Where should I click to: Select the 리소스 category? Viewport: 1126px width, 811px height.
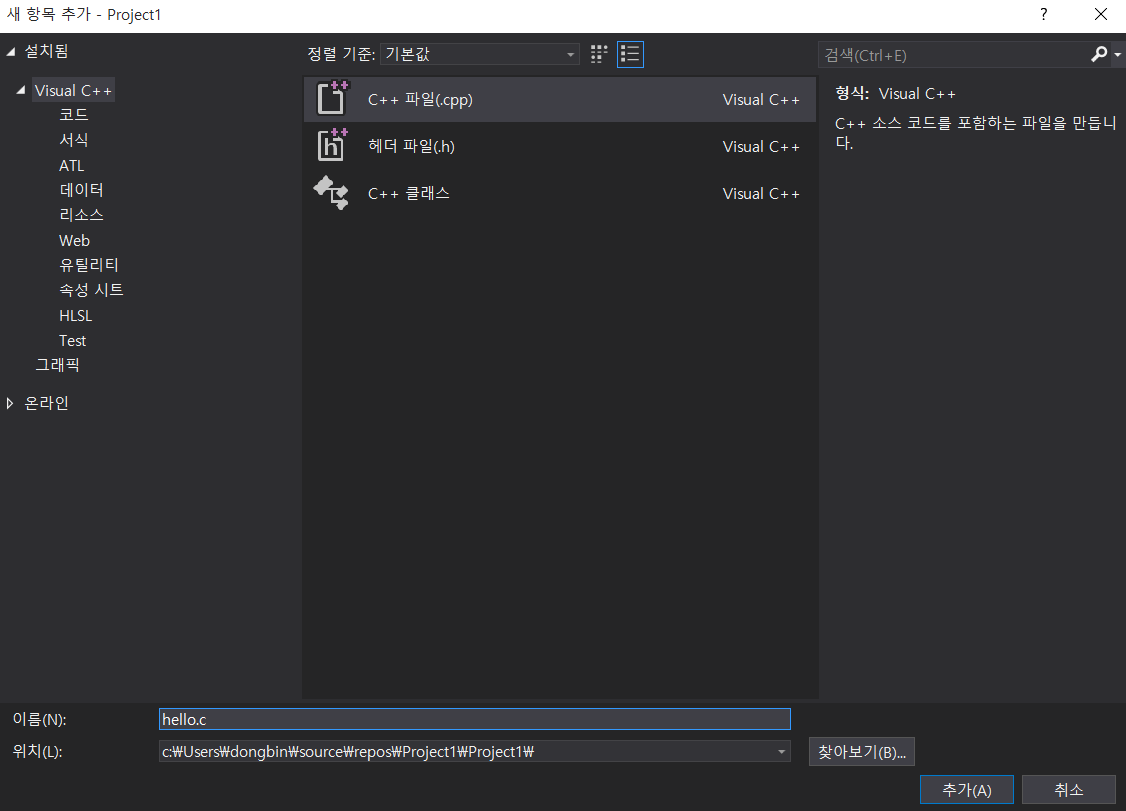[x=81, y=215]
